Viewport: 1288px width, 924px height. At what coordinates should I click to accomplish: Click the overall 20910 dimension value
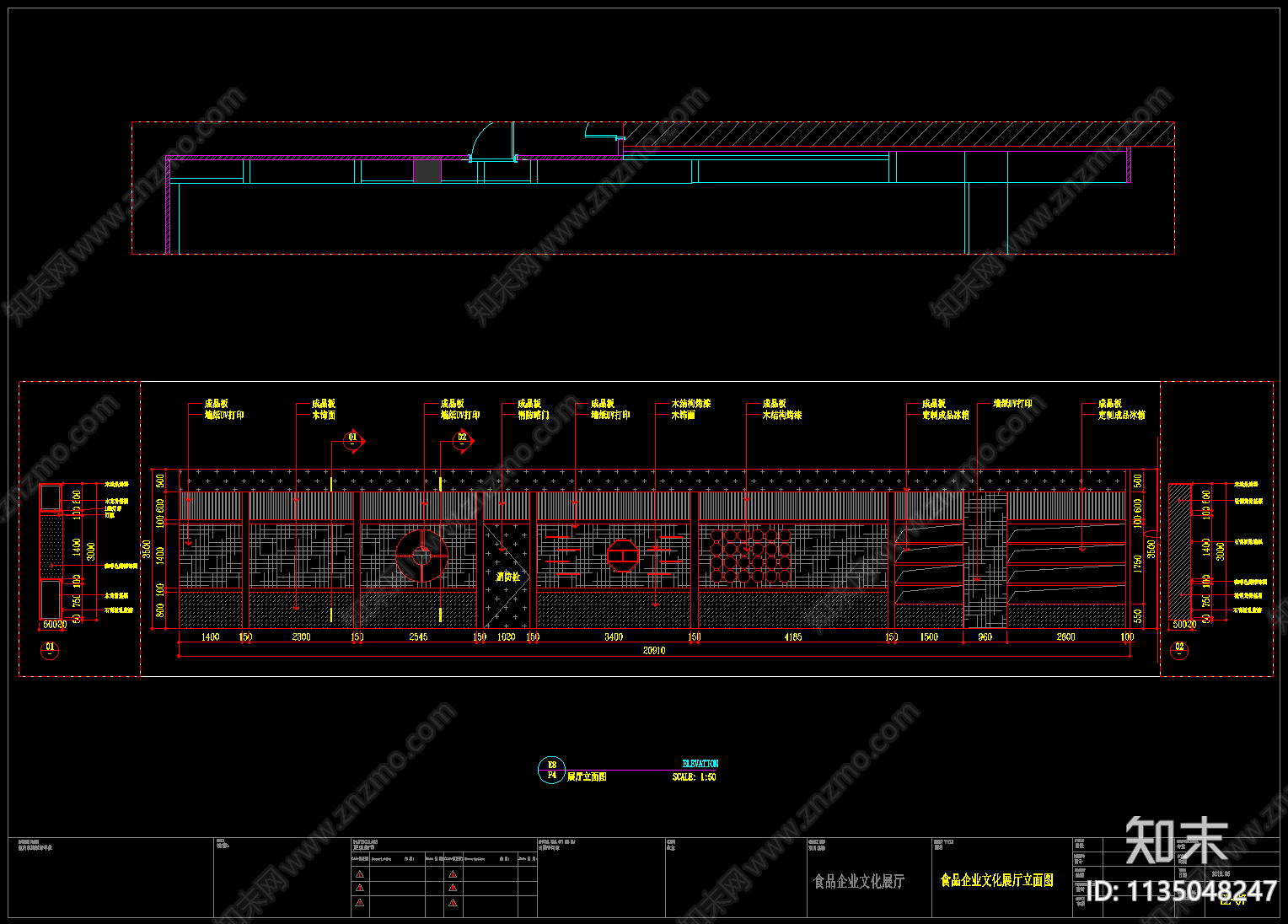point(654,651)
